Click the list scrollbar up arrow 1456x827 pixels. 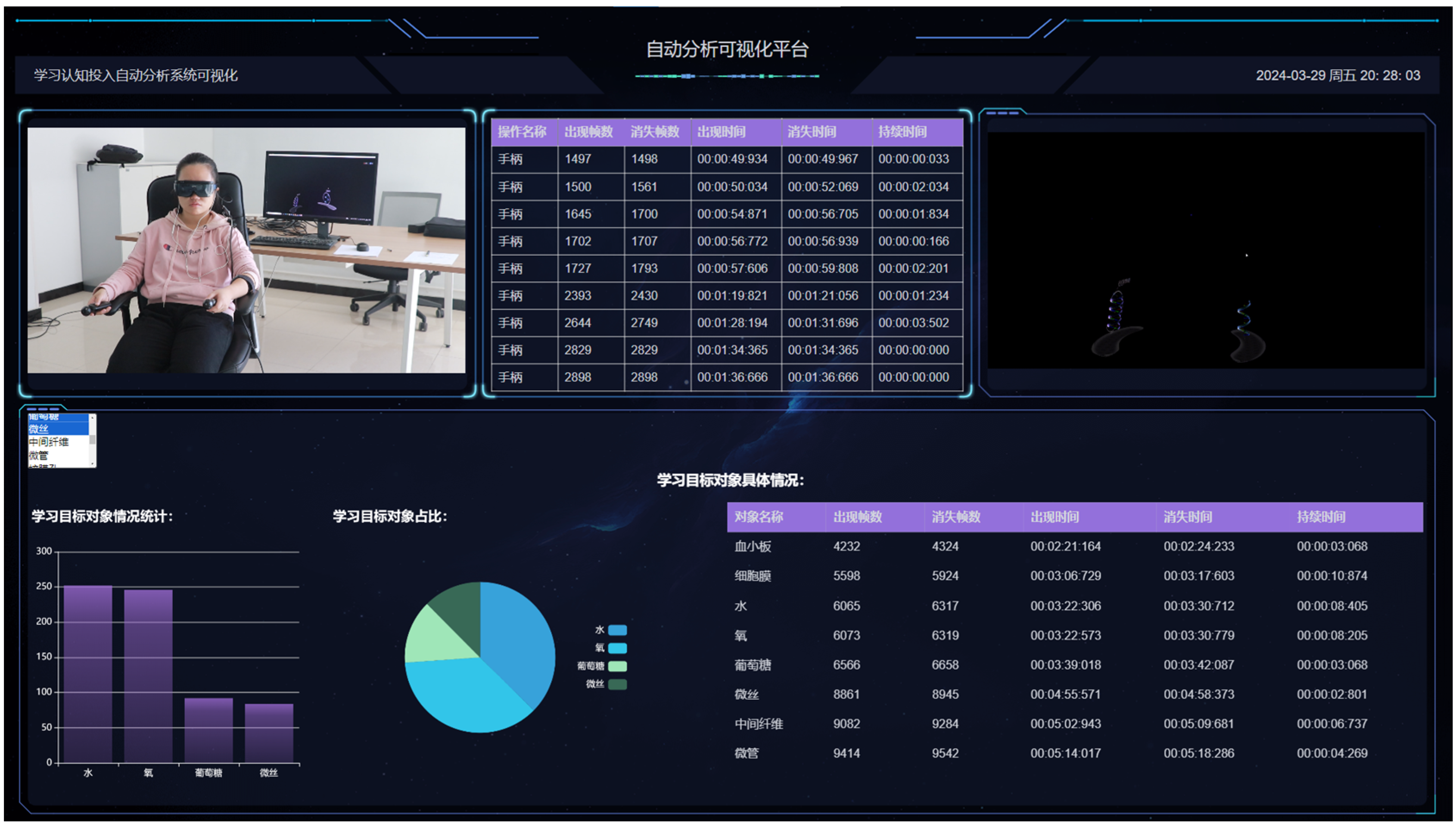pyautogui.click(x=92, y=419)
